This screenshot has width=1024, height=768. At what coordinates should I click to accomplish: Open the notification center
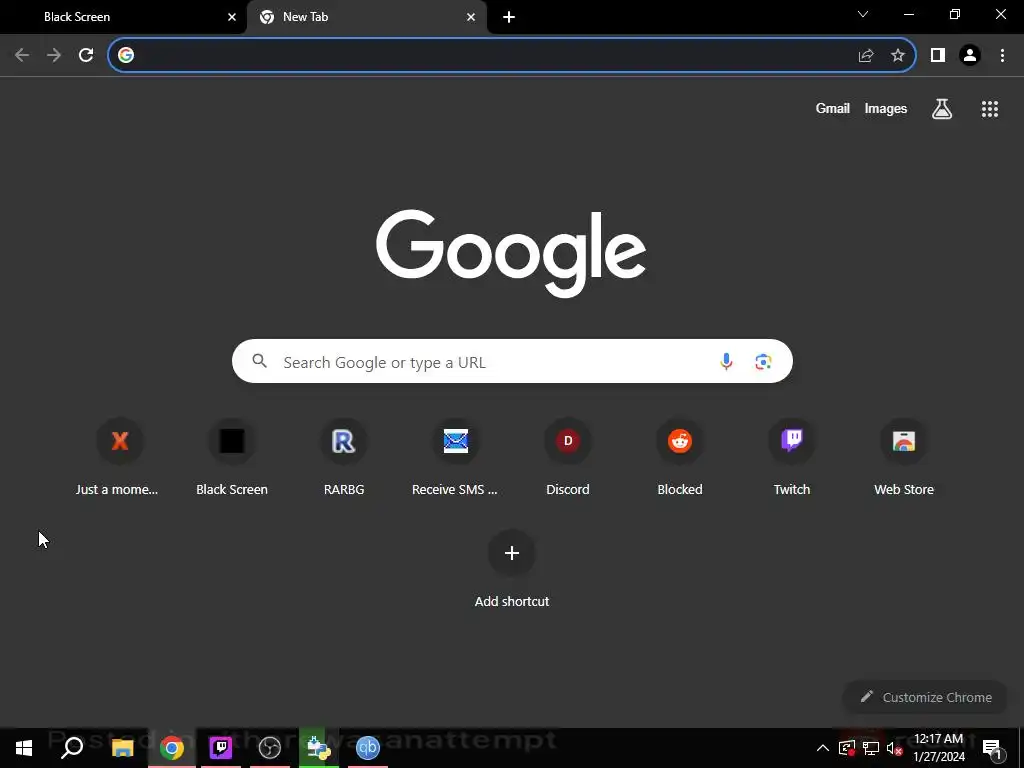[x=992, y=748]
